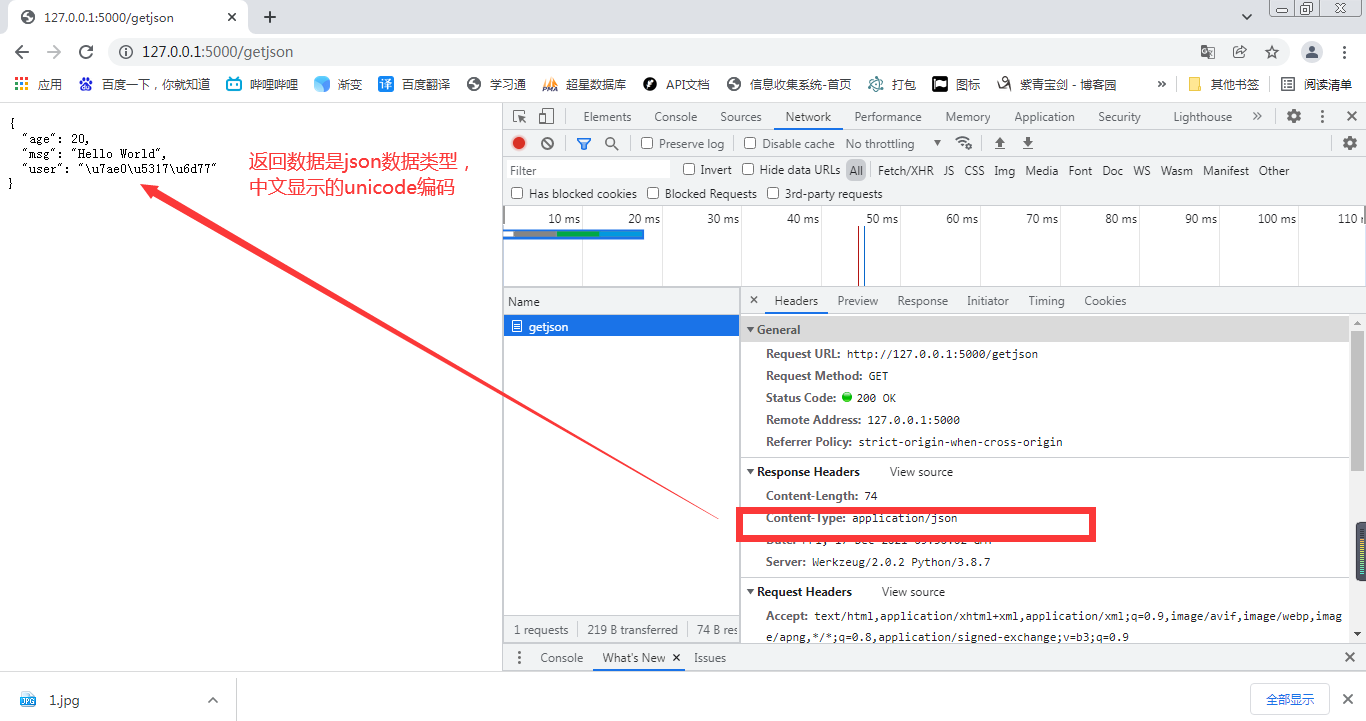
Task: Click the share page icon
Action: point(1240,52)
